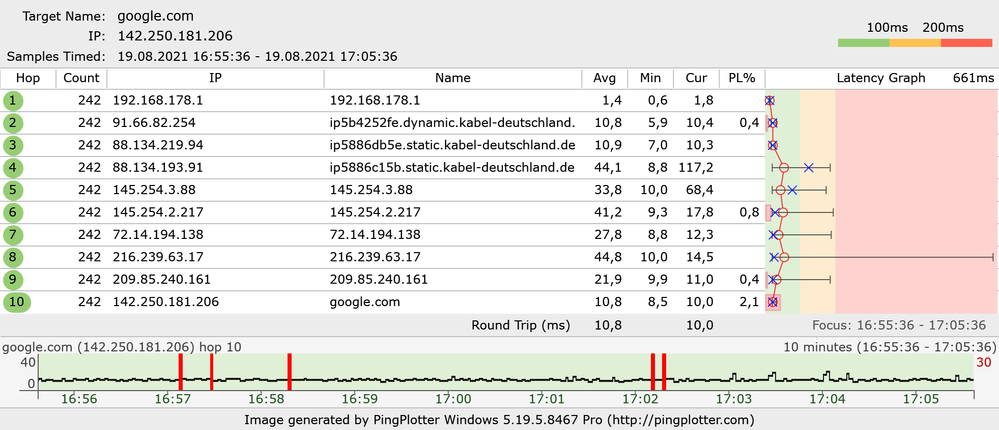The height and width of the screenshot is (430, 999).
Task: Select IP 91.66.82.254 in hop 2
Action: pos(154,123)
